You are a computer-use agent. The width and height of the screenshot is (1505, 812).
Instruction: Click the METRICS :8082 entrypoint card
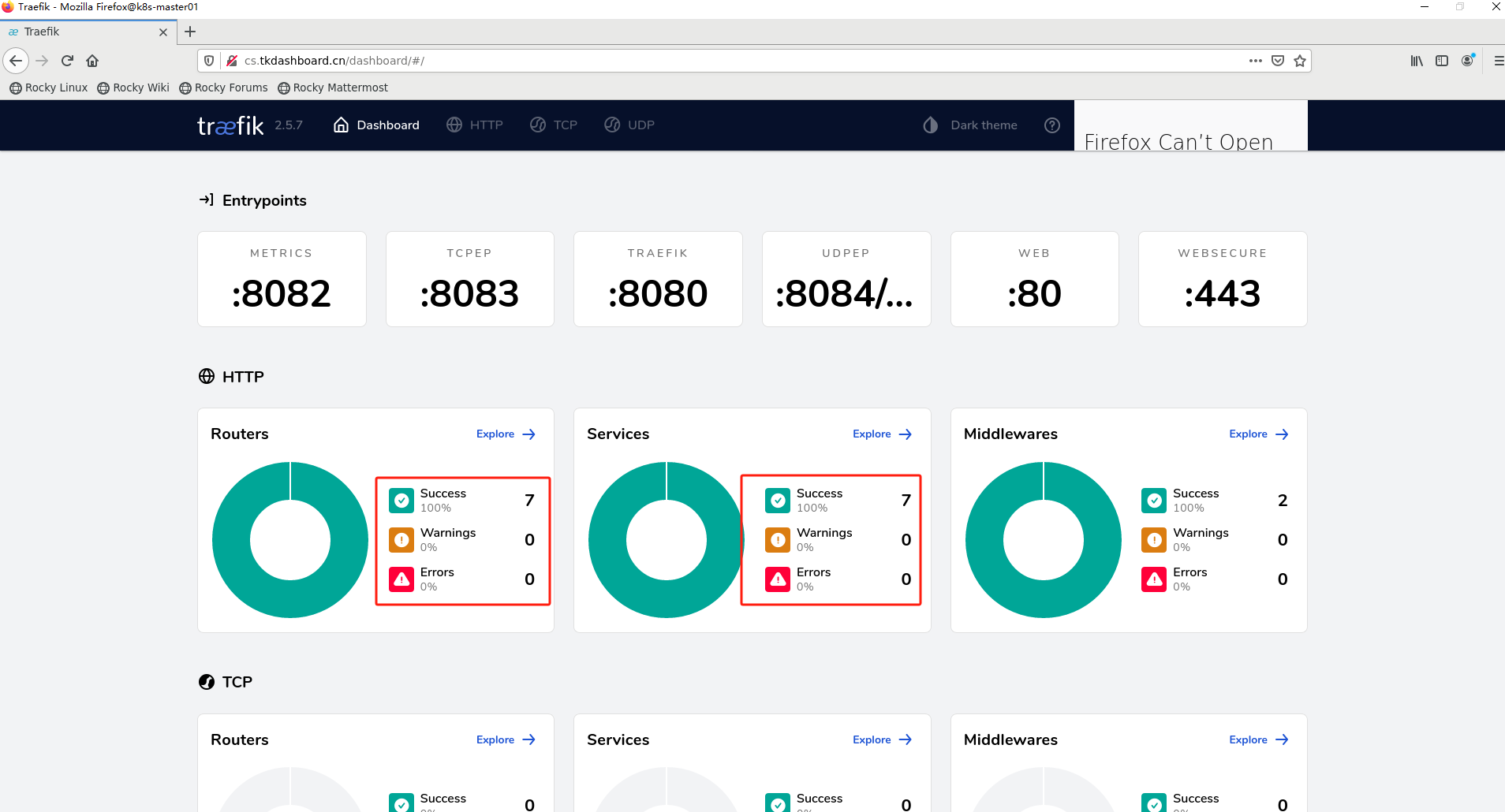282,279
